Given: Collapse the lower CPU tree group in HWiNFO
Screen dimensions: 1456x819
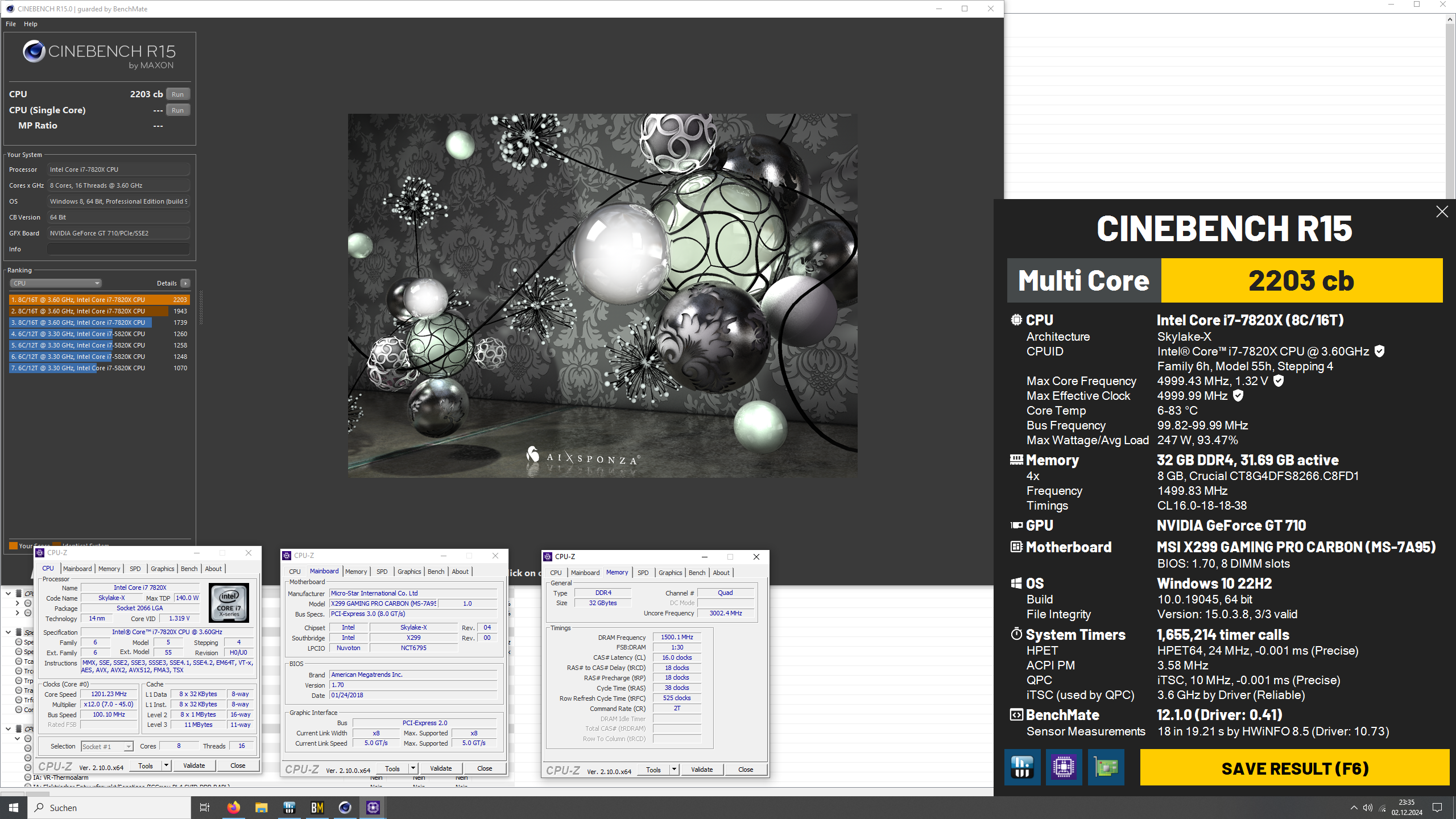Looking at the screenshot, I should (8, 729).
